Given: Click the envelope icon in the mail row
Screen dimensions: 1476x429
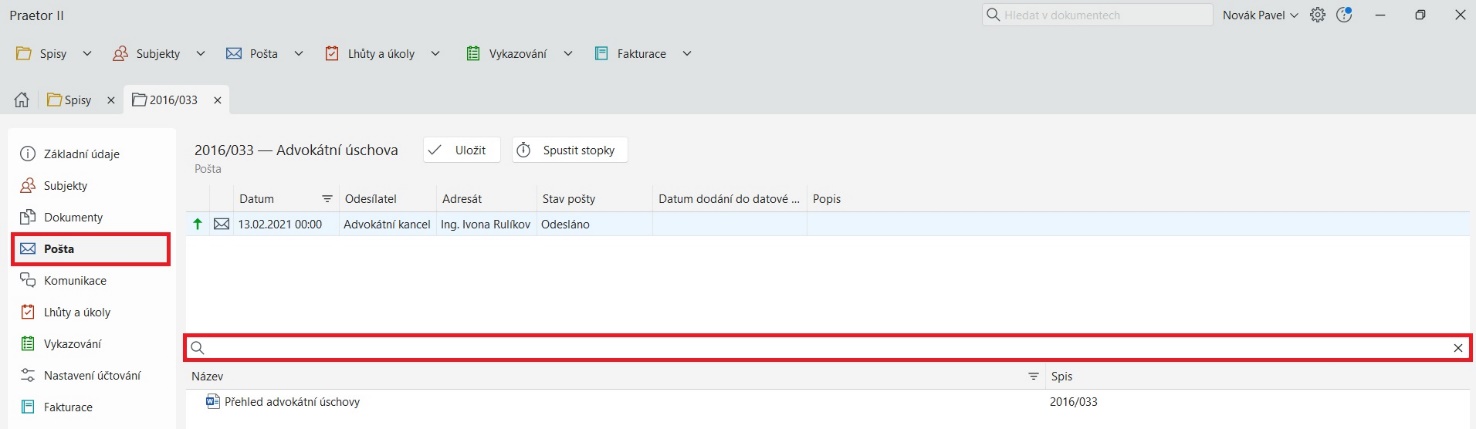Looking at the screenshot, I should (x=221, y=225).
